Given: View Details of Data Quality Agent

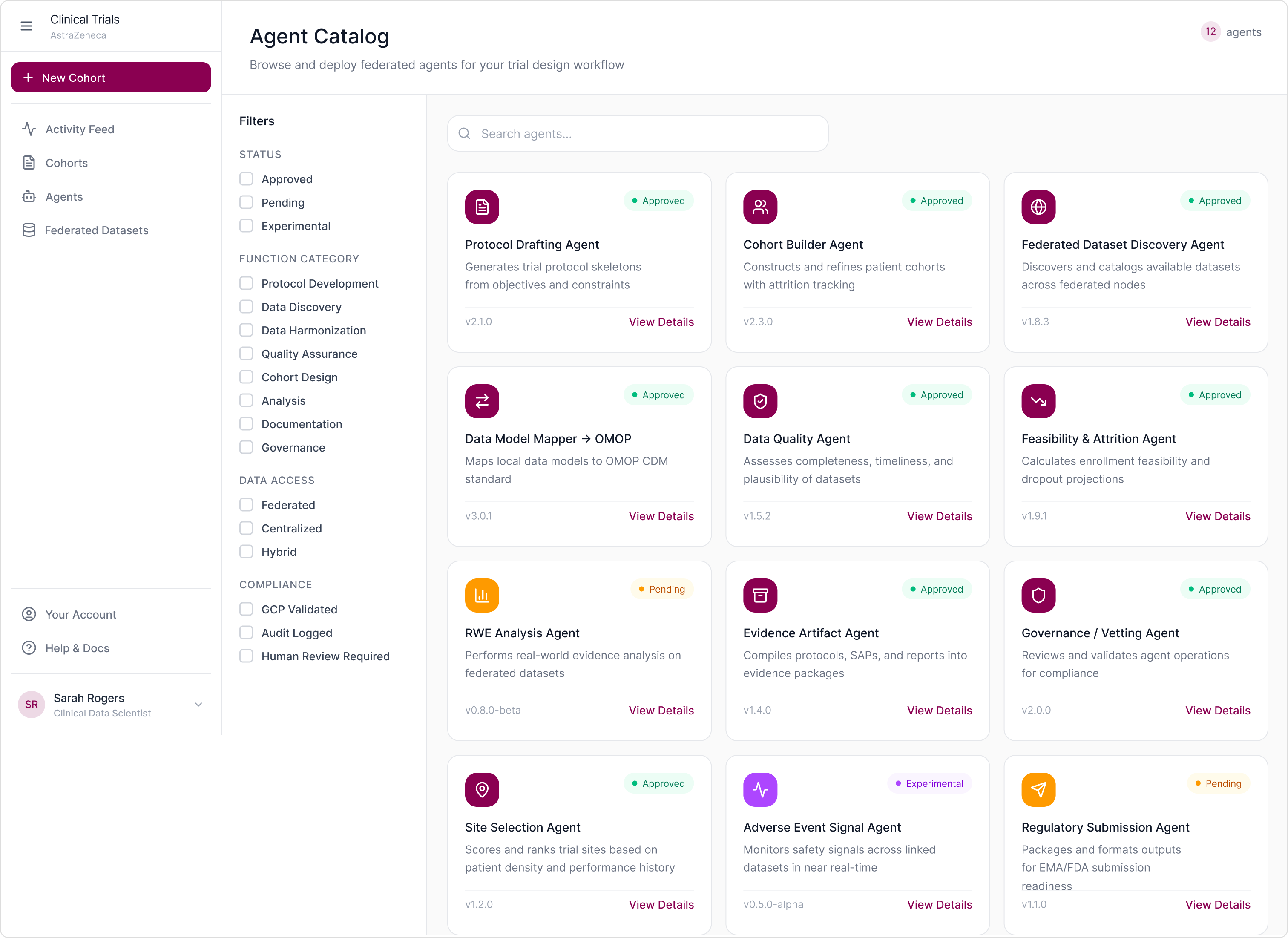Looking at the screenshot, I should (x=939, y=516).
